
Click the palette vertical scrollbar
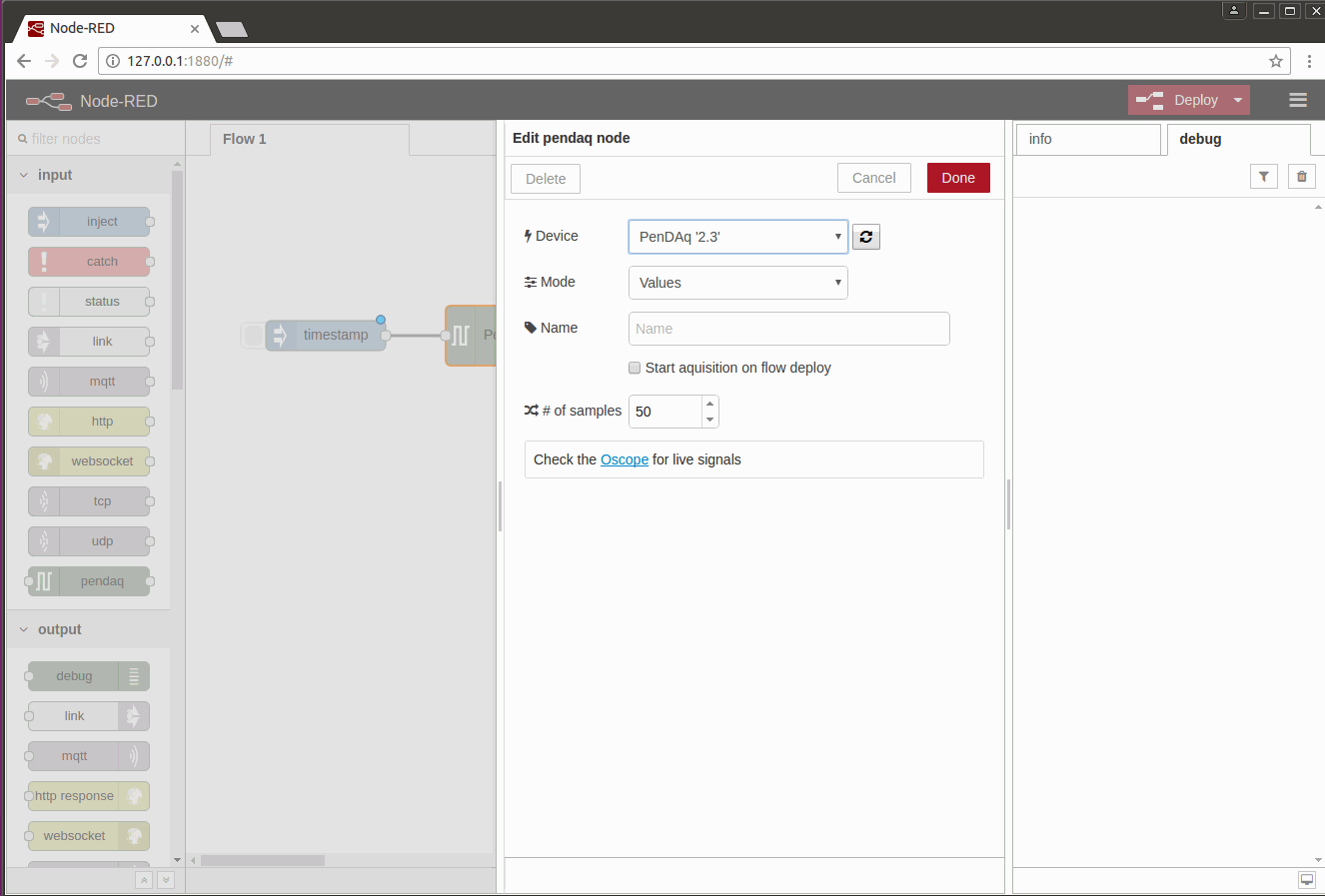pos(177,280)
